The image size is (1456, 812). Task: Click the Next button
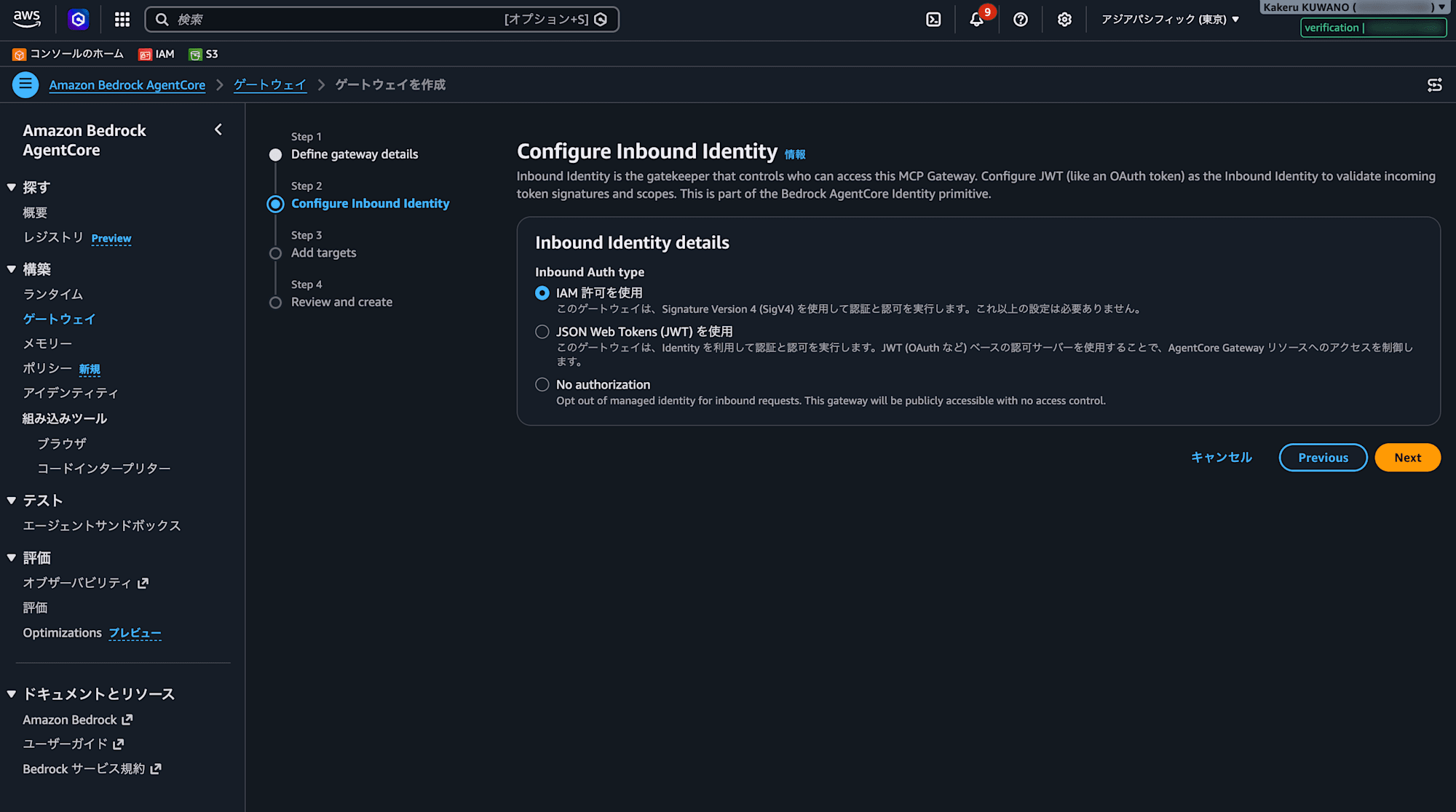coord(1407,458)
